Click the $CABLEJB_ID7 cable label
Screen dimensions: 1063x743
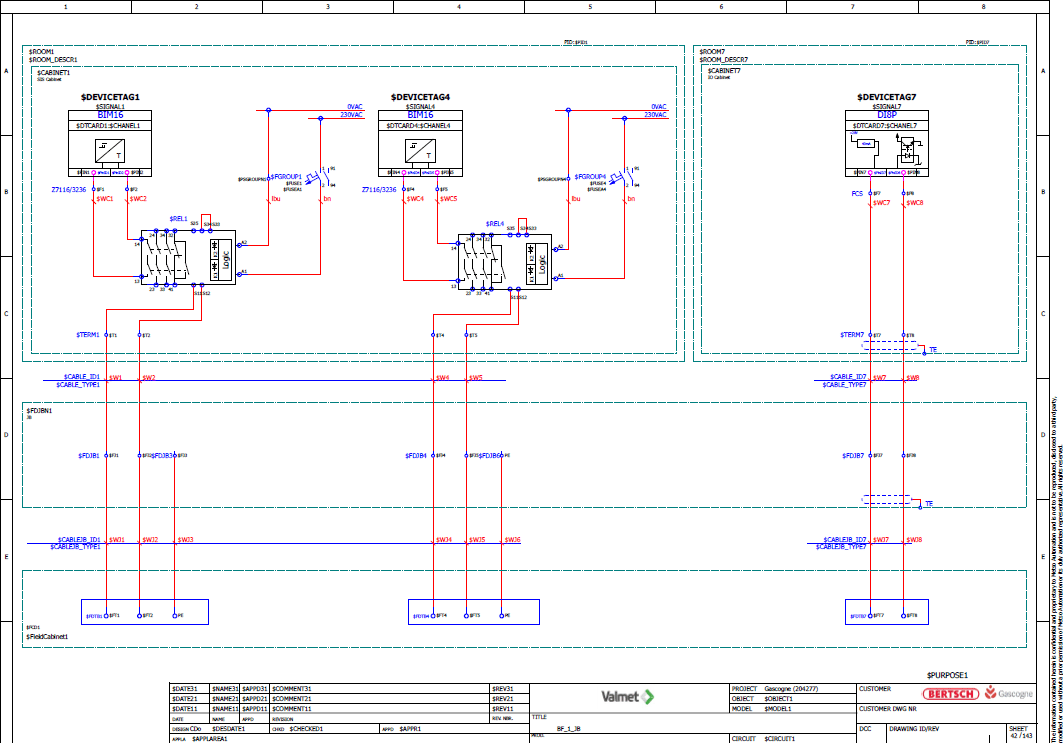(845, 540)
